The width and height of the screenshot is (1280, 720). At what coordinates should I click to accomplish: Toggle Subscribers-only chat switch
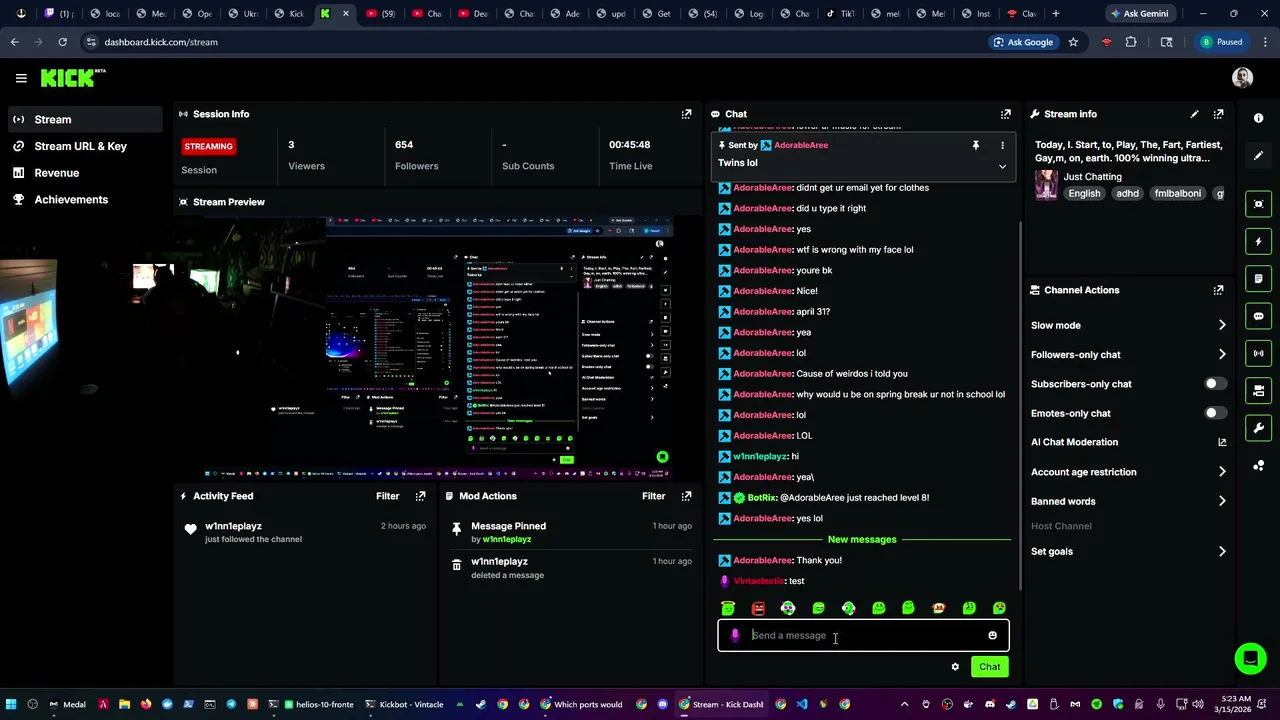coord(1214,384)
